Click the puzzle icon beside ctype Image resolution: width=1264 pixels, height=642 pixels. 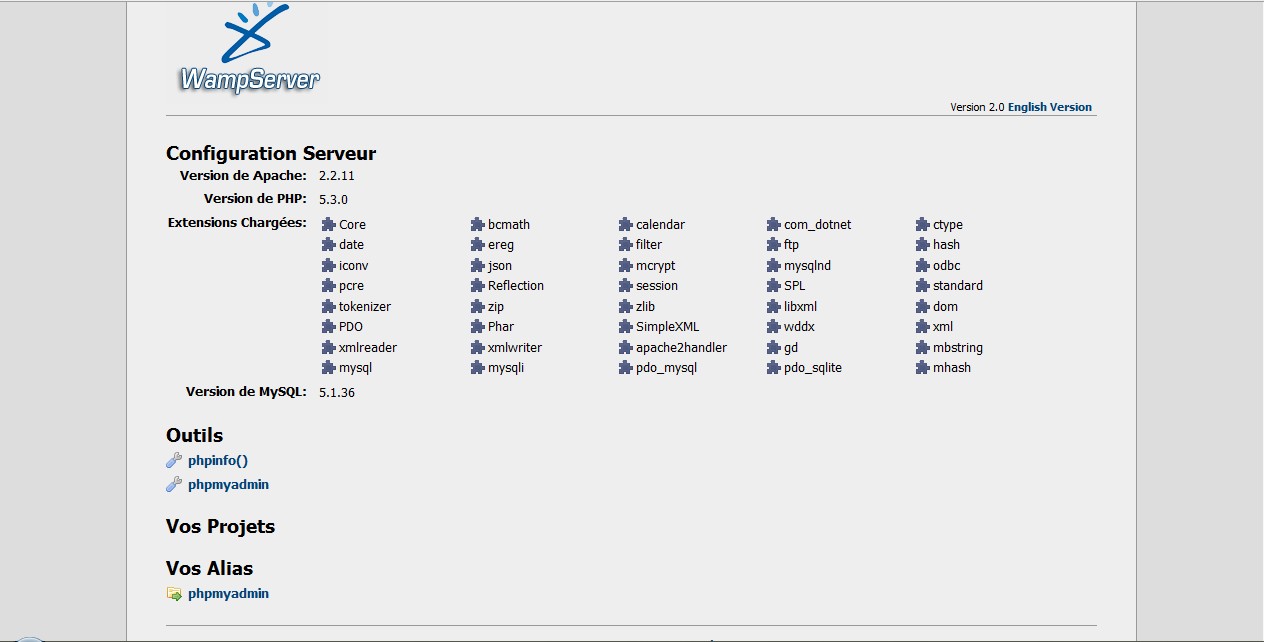click(x=924, y=225)
